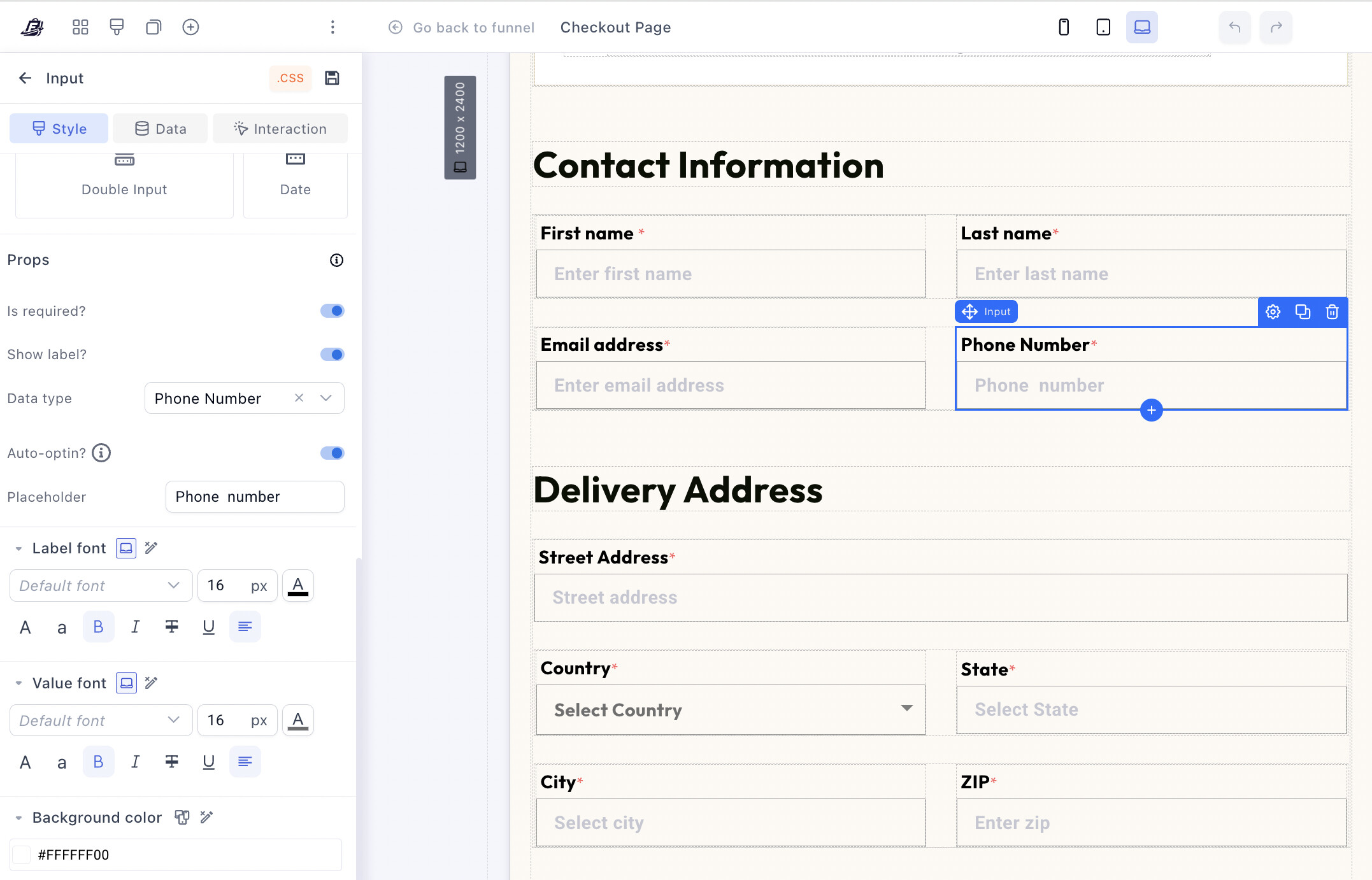Open the Interaction tab
1372x880 pixels.
point(280,129)
